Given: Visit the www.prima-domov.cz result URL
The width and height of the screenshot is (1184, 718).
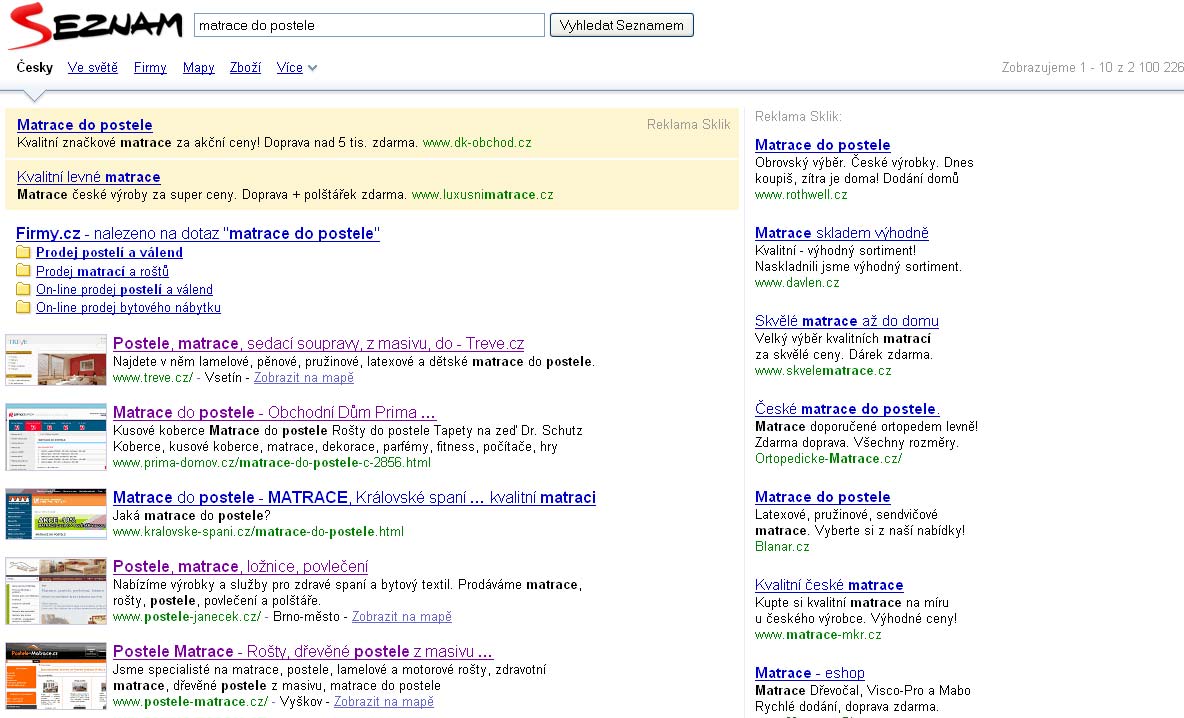Looking at the screenshot, I should (x=272, y=463).
